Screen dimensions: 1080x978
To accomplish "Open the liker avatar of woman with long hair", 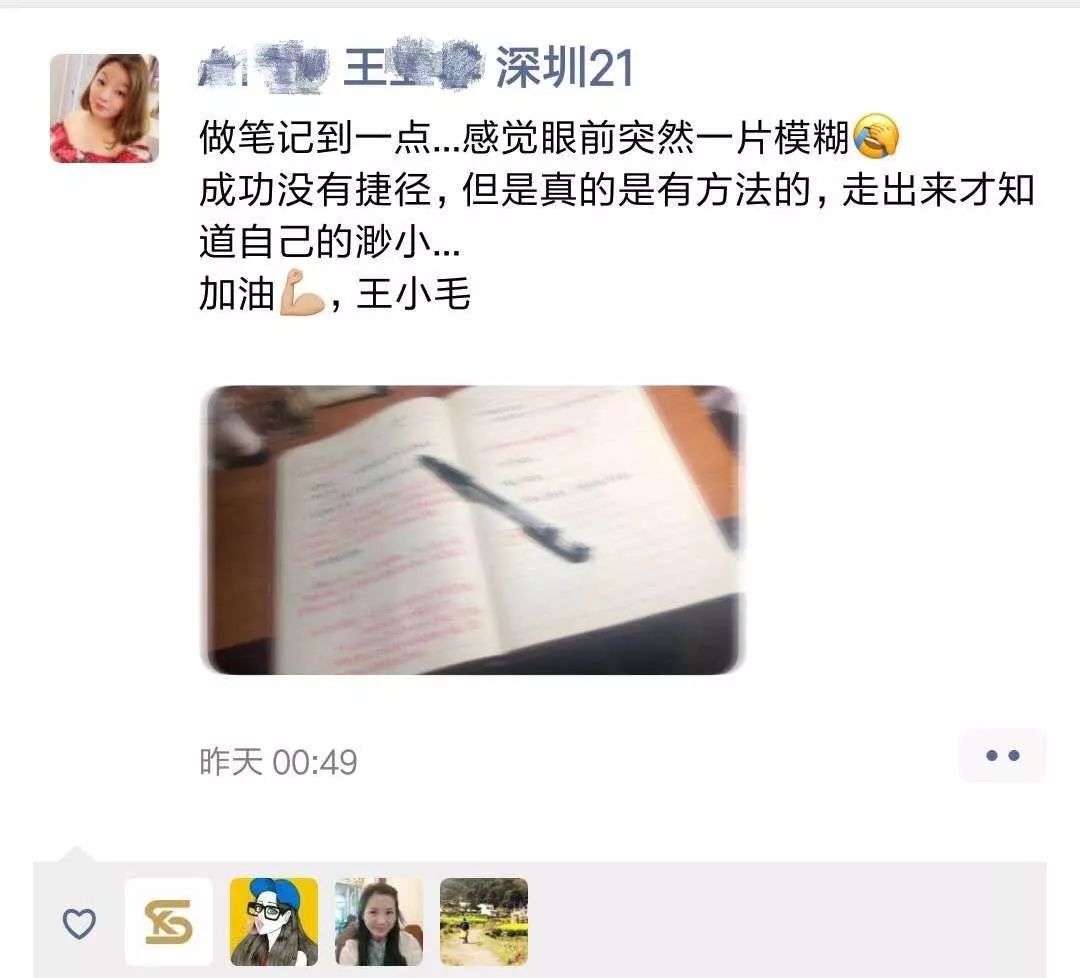I will point(379,922).
